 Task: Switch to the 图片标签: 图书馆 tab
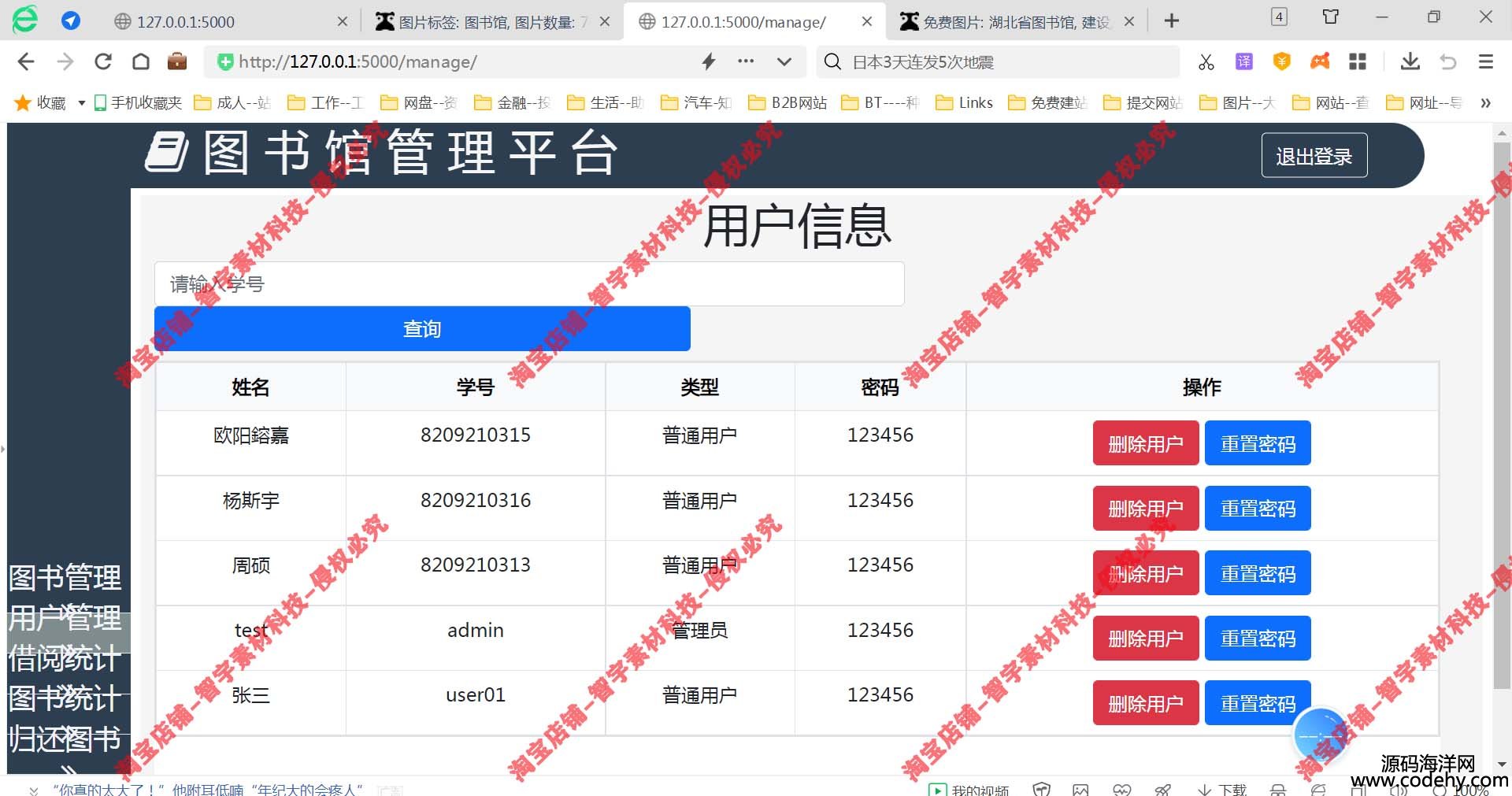pyautogui.click(x=492, y=21)
